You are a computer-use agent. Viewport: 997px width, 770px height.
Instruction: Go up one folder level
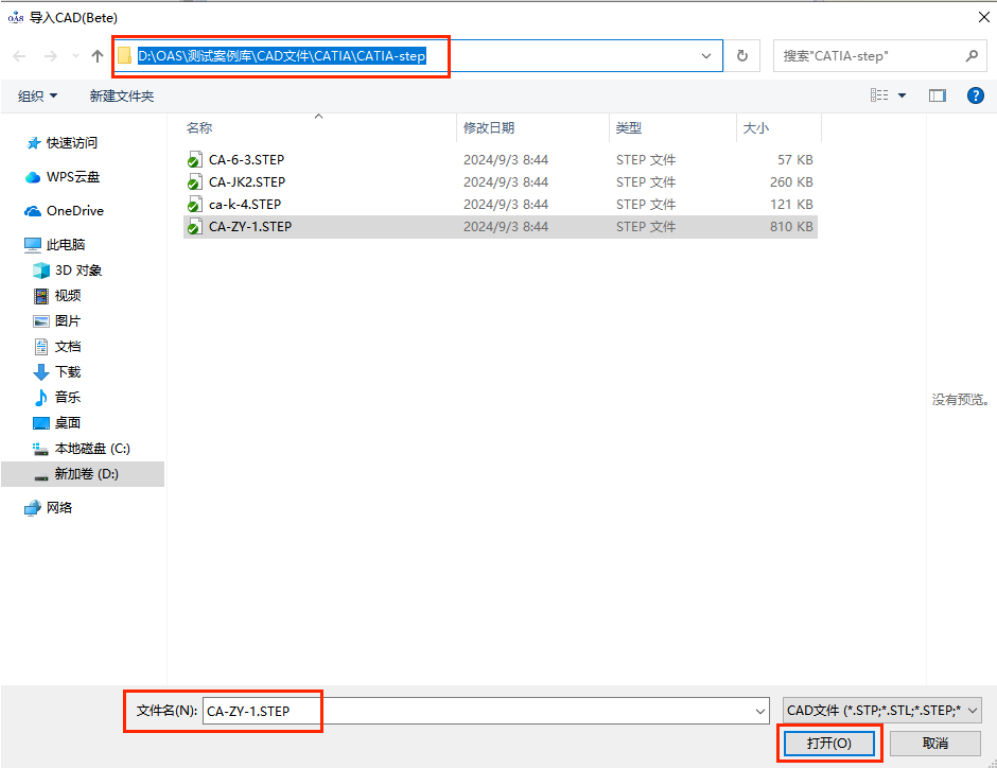[97, 57]
